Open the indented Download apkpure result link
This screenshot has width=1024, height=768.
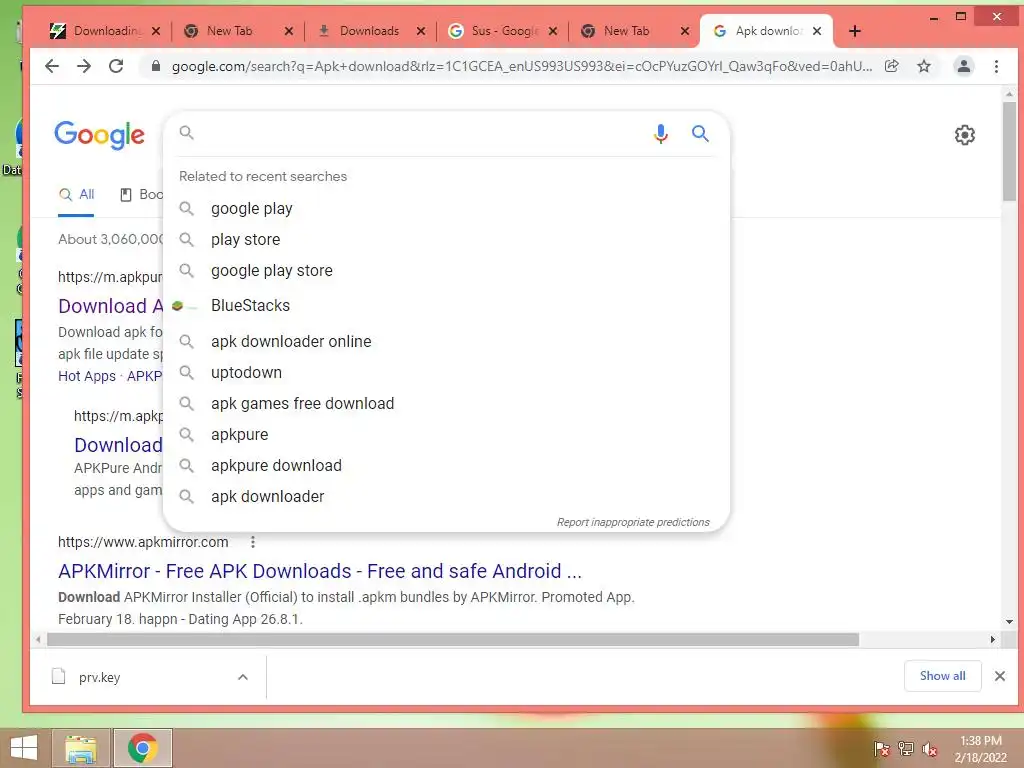[118, 445]
